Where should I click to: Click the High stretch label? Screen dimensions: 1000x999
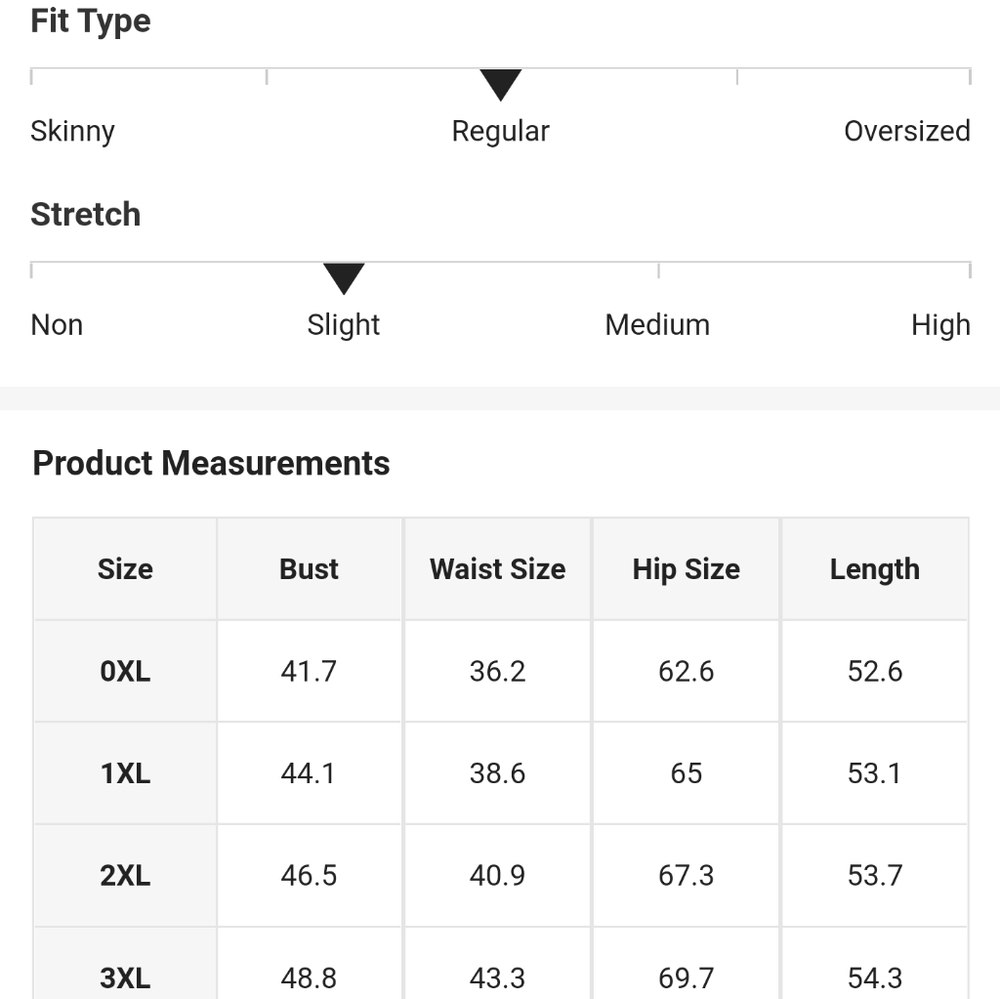pos(941,325)
